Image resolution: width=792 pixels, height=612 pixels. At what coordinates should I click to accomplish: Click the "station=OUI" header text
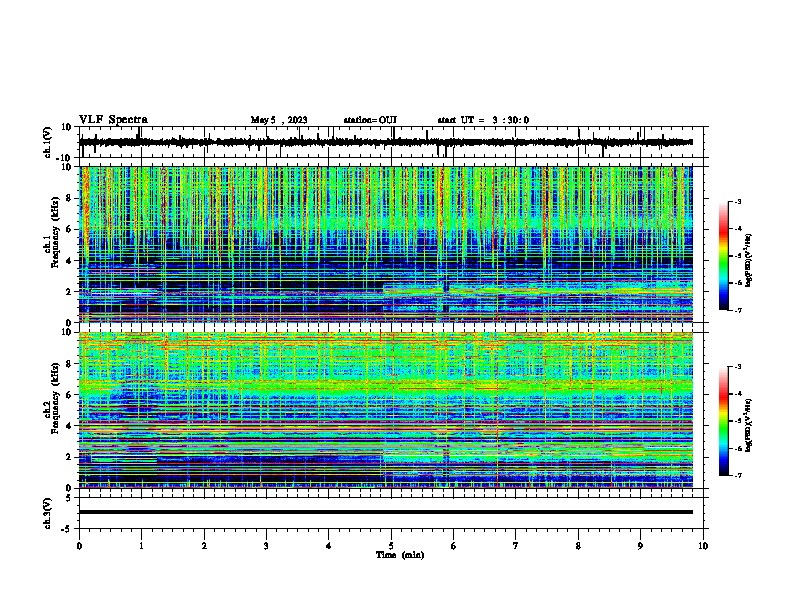pos(370,120)
